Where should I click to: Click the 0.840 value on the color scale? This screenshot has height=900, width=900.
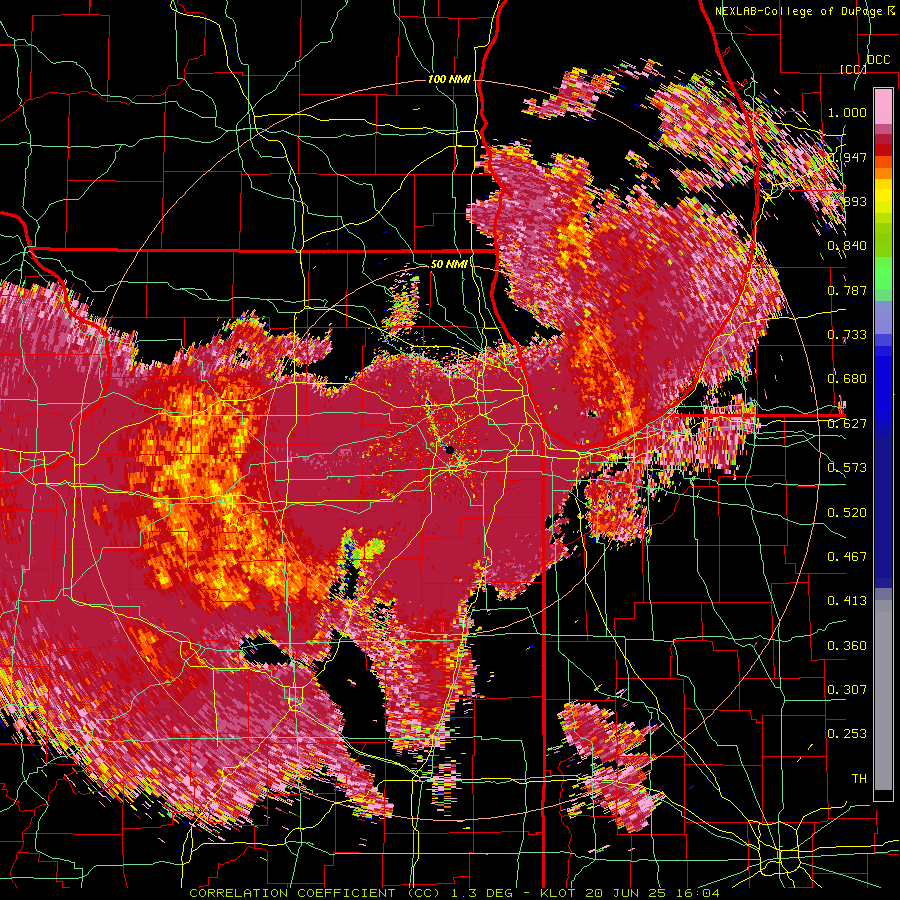click(847, 246)
